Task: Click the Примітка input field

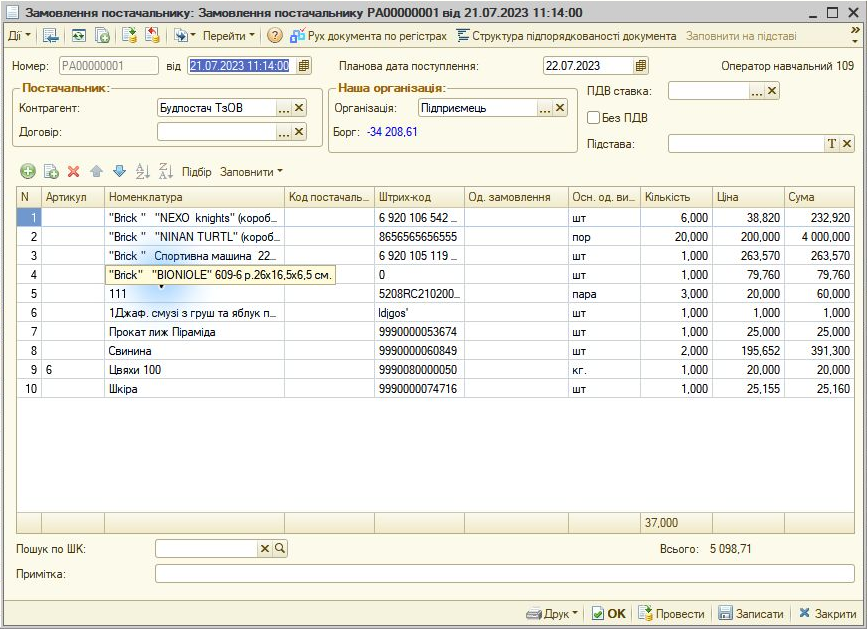Action: pyautogui.click(x=505, y=574)
